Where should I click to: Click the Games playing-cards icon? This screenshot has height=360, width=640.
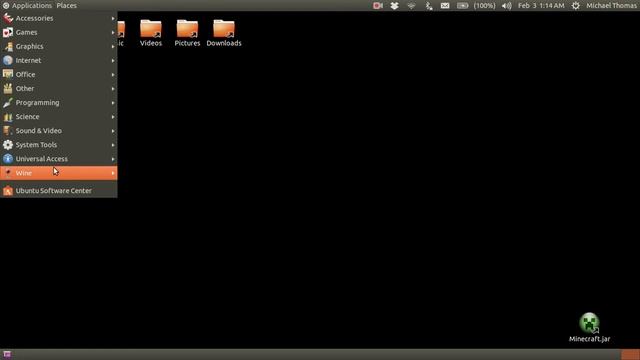point(8,32)
